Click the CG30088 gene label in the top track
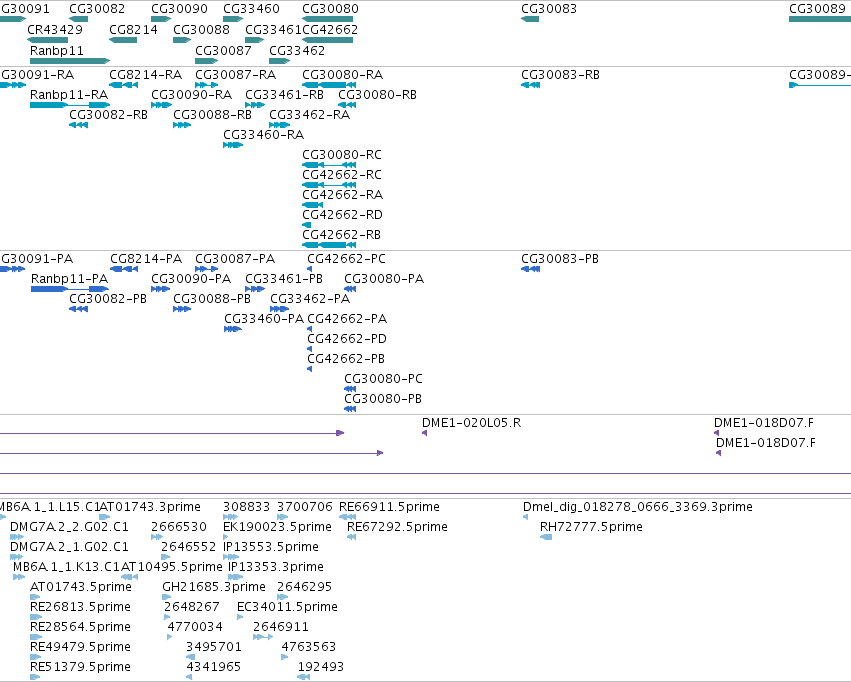Image resolution: width=851 pixels, height=682 pixels. pyautogui.click(x=201, y=30)
